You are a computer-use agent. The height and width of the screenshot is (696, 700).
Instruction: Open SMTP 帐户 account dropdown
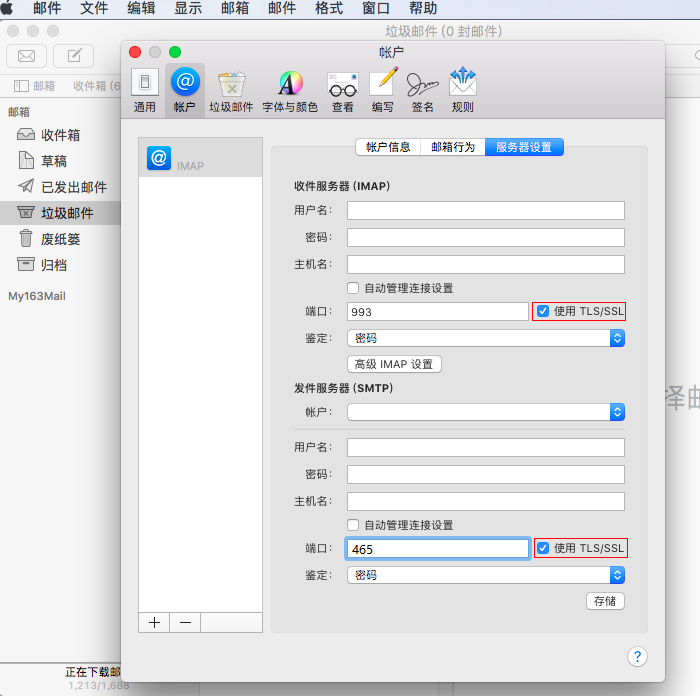pyautogui.click(x=486, y=412)
